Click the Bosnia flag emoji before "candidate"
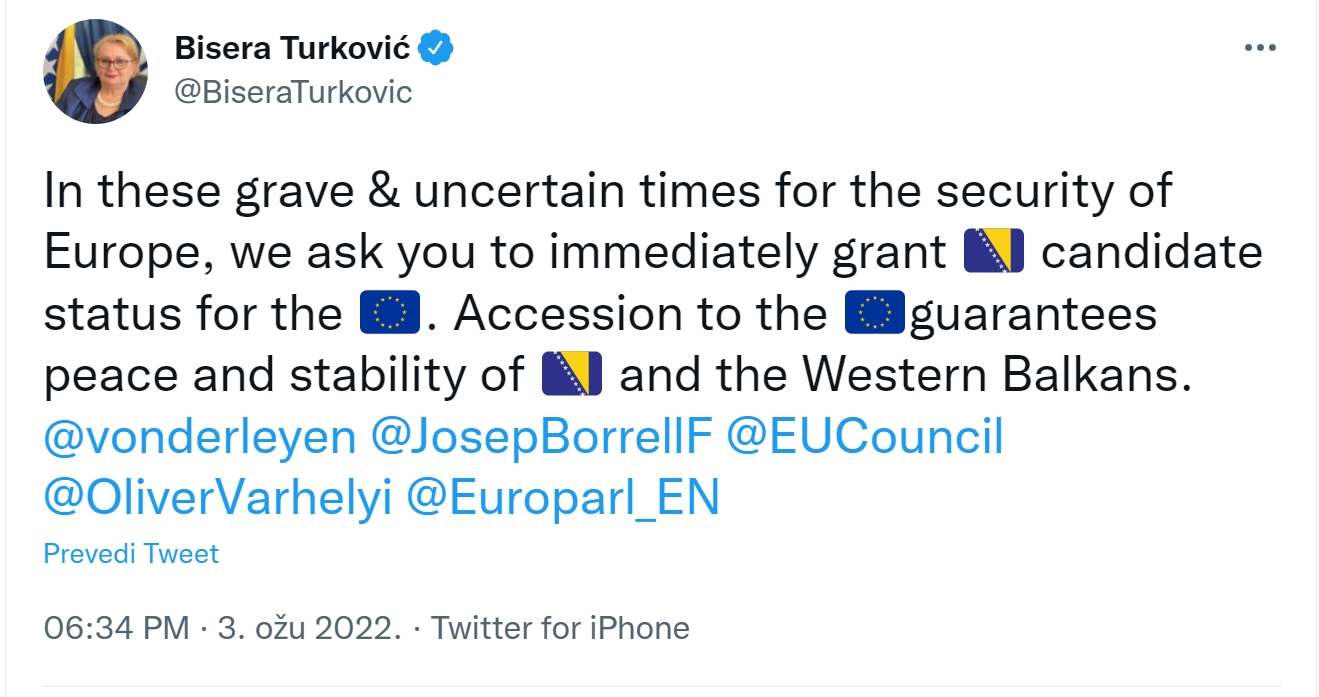The width and height of the screenshot is (1319, 697). [x=993, y=253]
